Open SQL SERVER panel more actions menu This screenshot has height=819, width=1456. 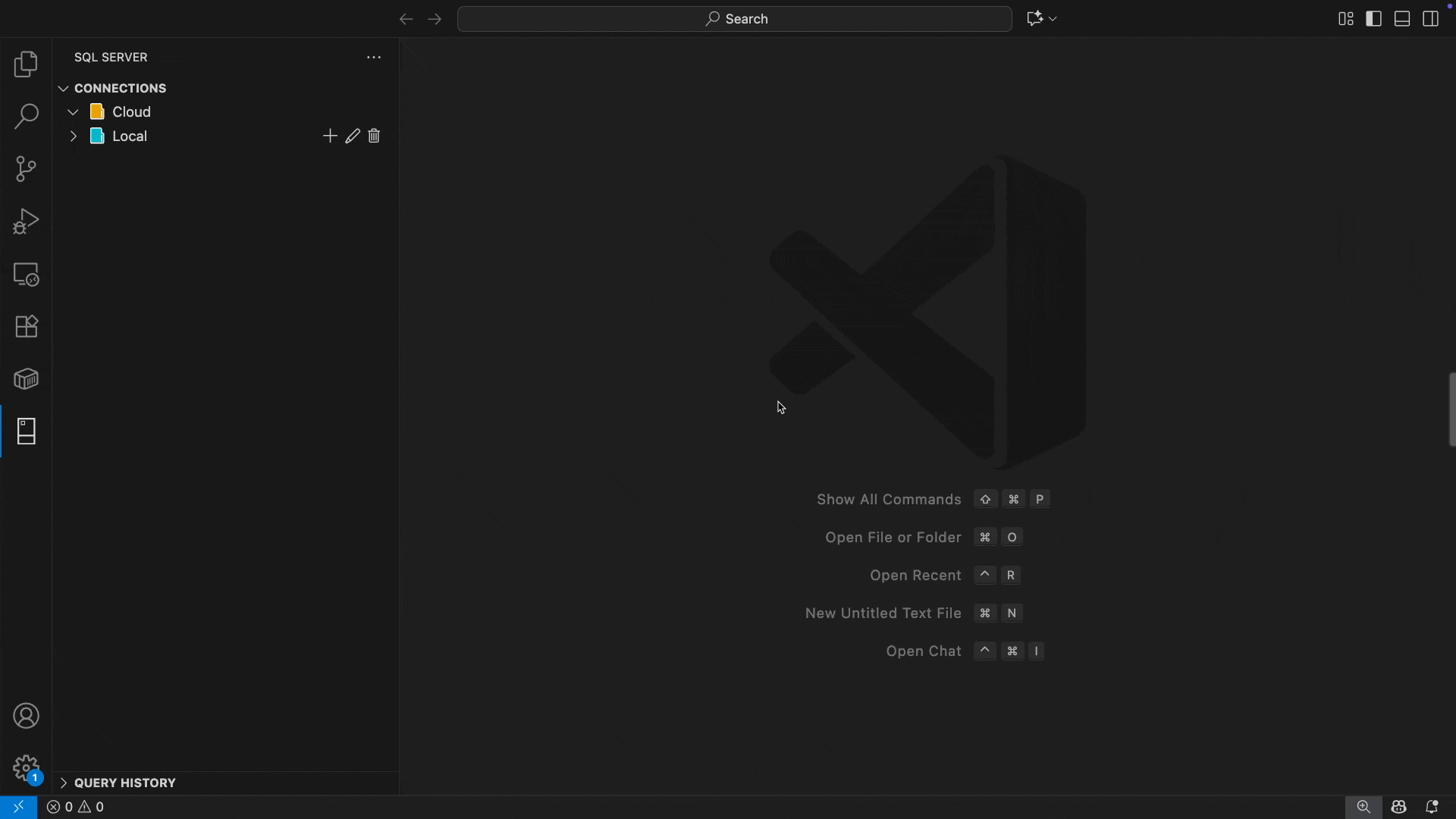373,57
